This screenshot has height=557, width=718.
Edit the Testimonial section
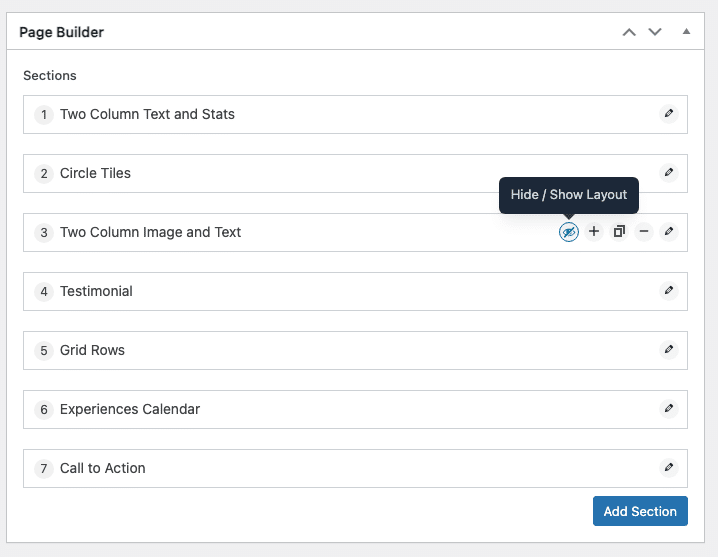669,290
